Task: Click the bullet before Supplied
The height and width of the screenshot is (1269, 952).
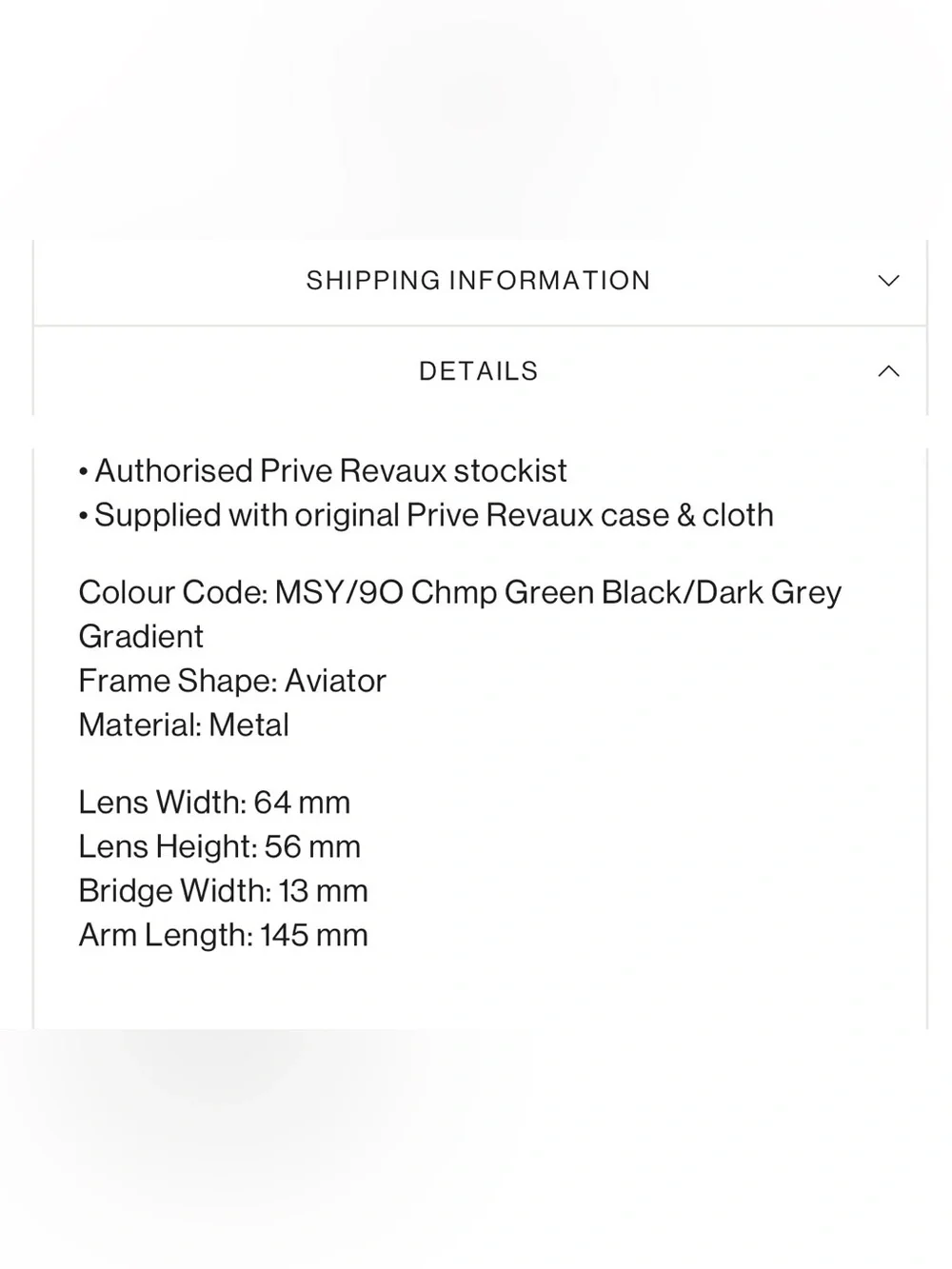Action: tap(84, 517)
